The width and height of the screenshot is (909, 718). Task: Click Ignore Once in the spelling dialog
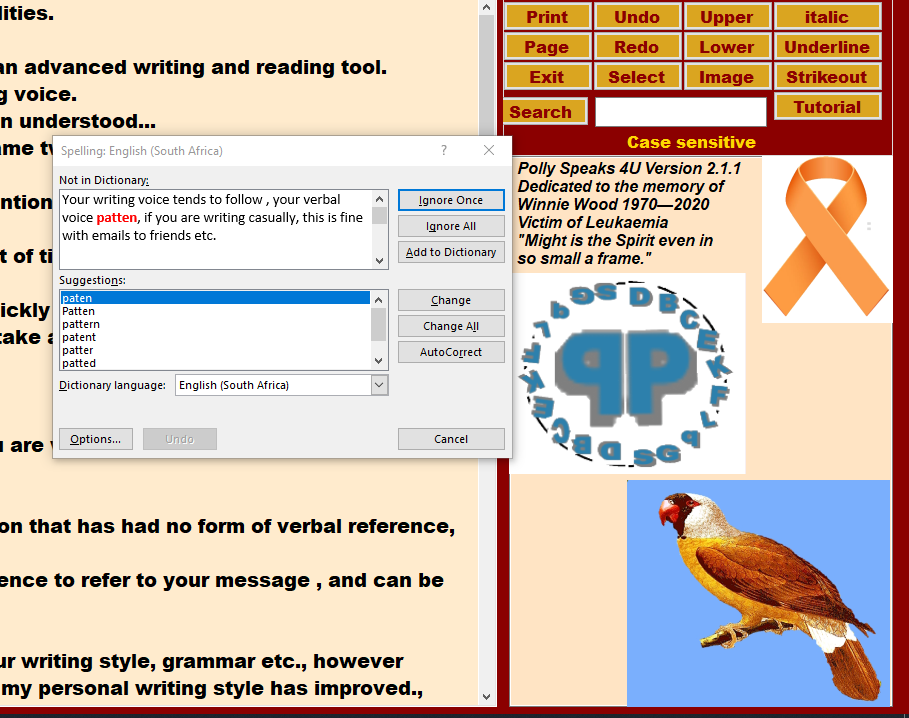(450, 200)
